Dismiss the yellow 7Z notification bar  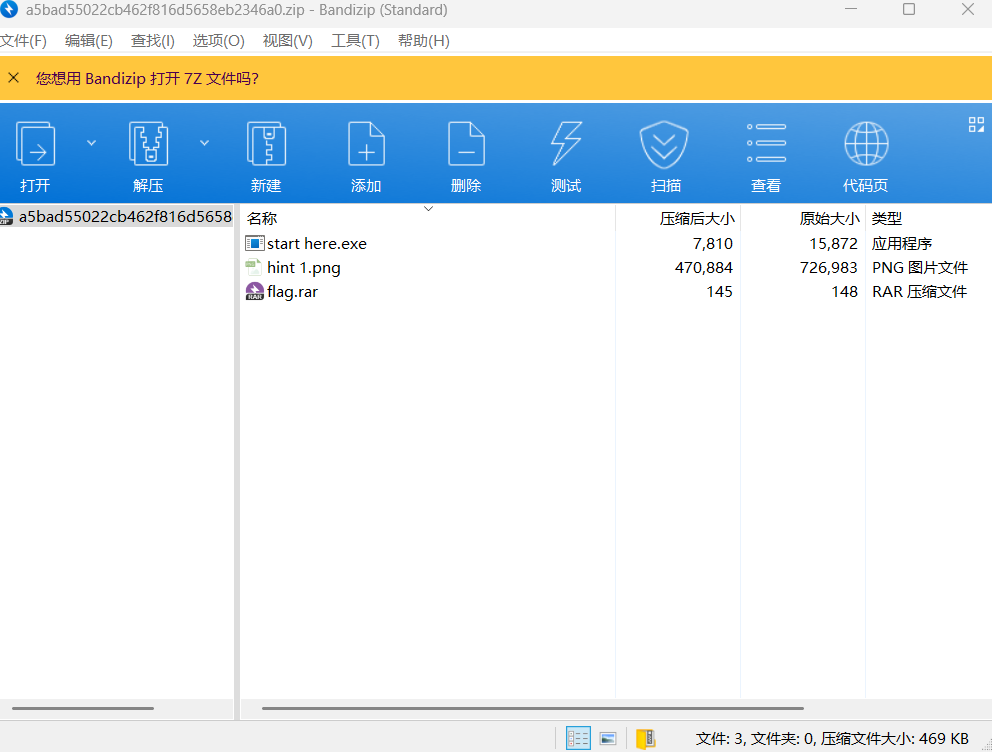point(13,78)
